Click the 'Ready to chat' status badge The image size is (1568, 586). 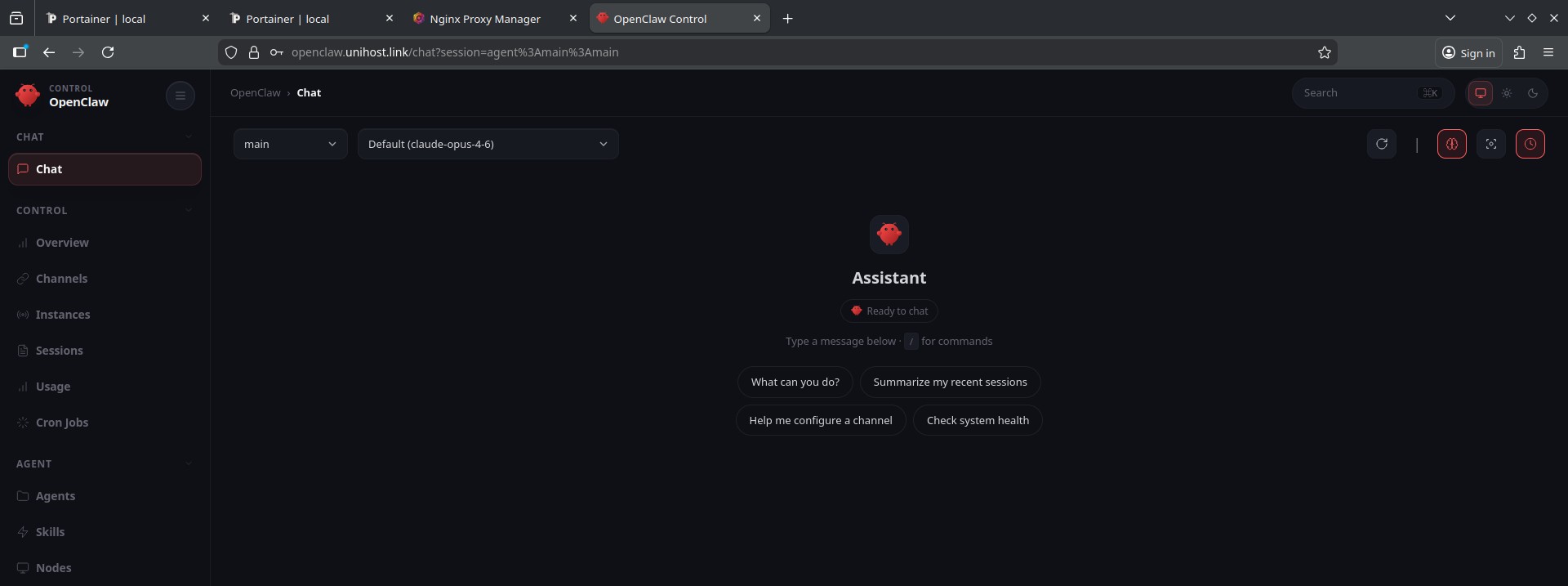[889, 311]
